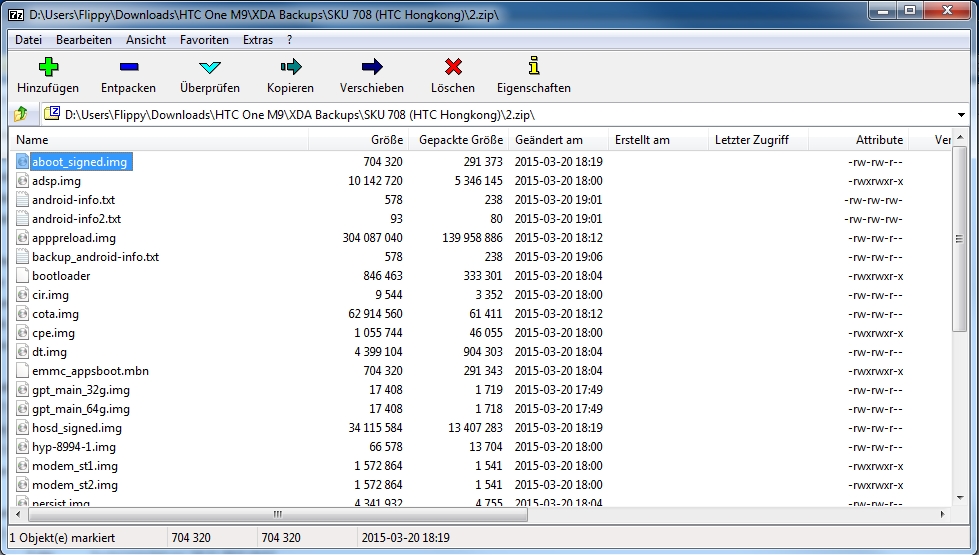Click the green plus Hinzufügen icon
The height and width of the screenshot is (555, 979).
48,68
